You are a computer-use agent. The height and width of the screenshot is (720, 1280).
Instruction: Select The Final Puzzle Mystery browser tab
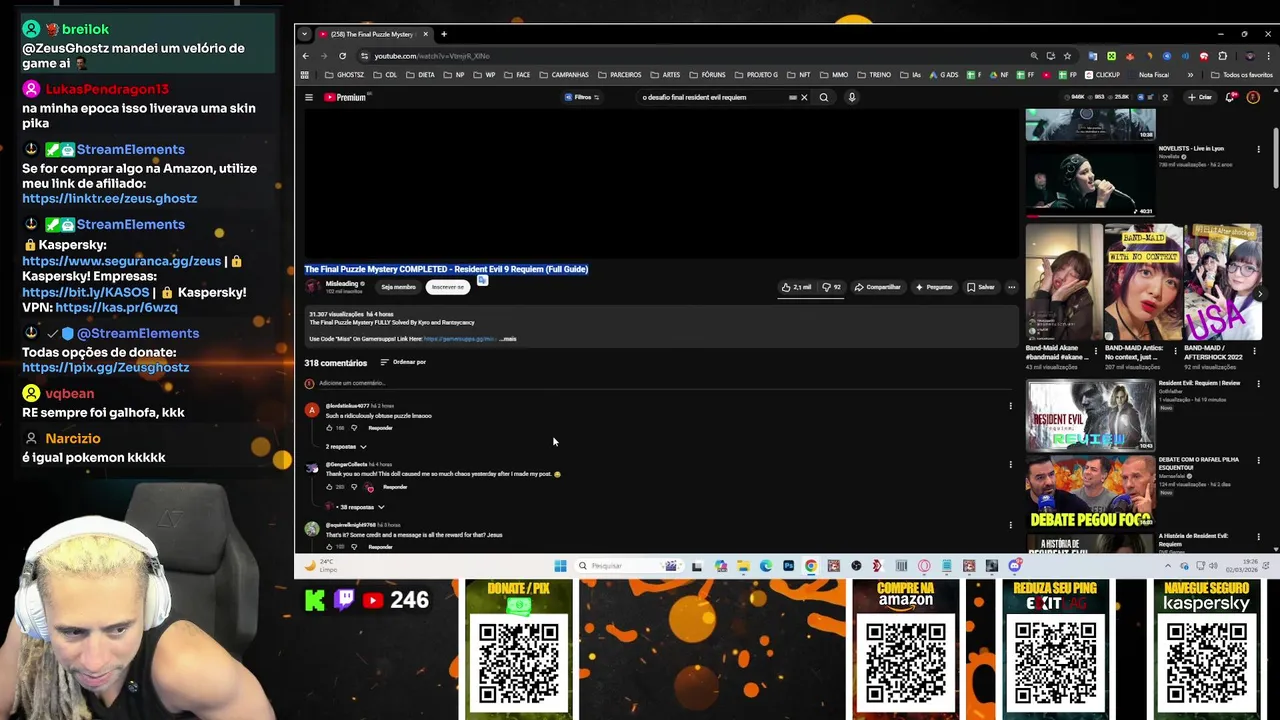pos(372,34)
